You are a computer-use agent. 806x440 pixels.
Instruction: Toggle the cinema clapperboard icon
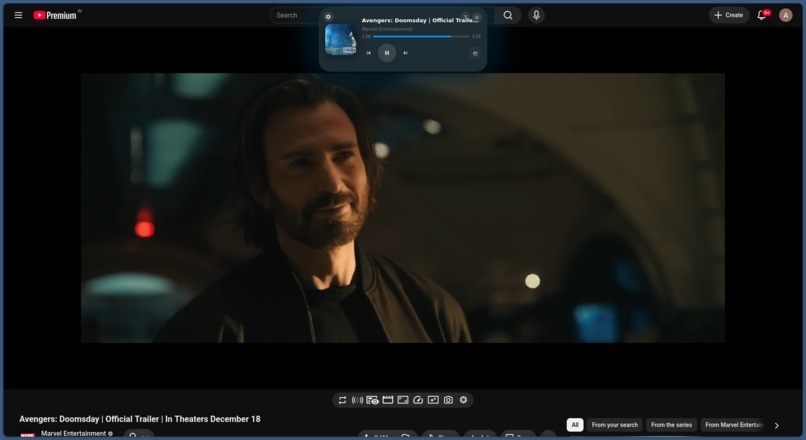point(388,400)
